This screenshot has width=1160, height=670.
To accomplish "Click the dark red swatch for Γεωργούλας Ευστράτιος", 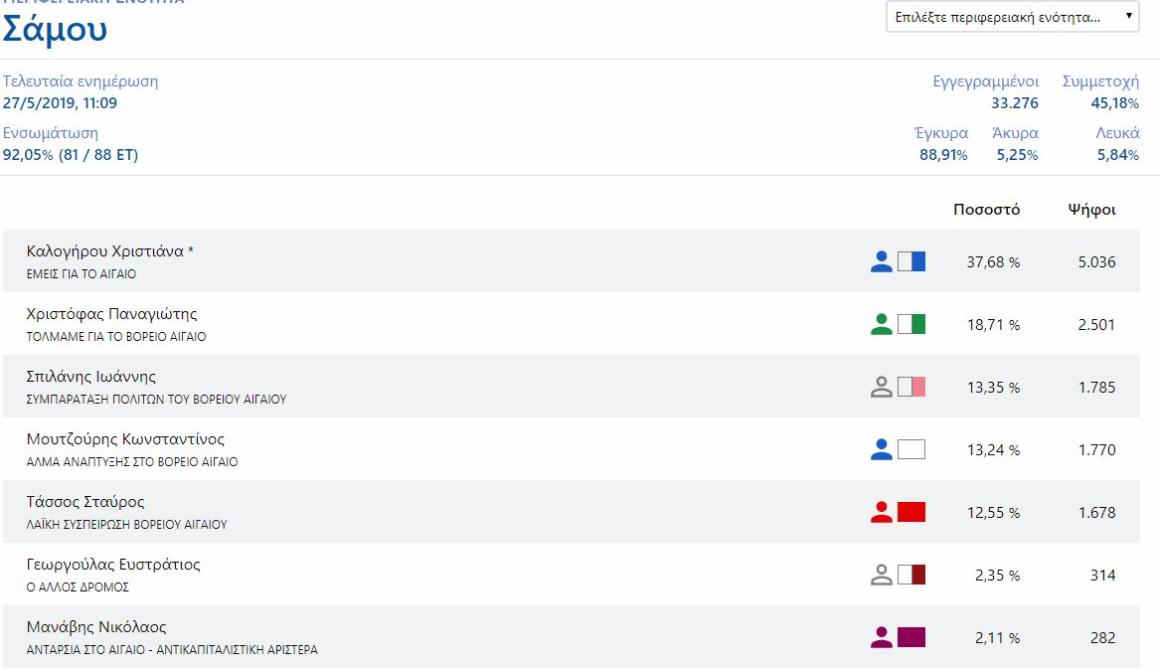I will click(x=911, y=575).
